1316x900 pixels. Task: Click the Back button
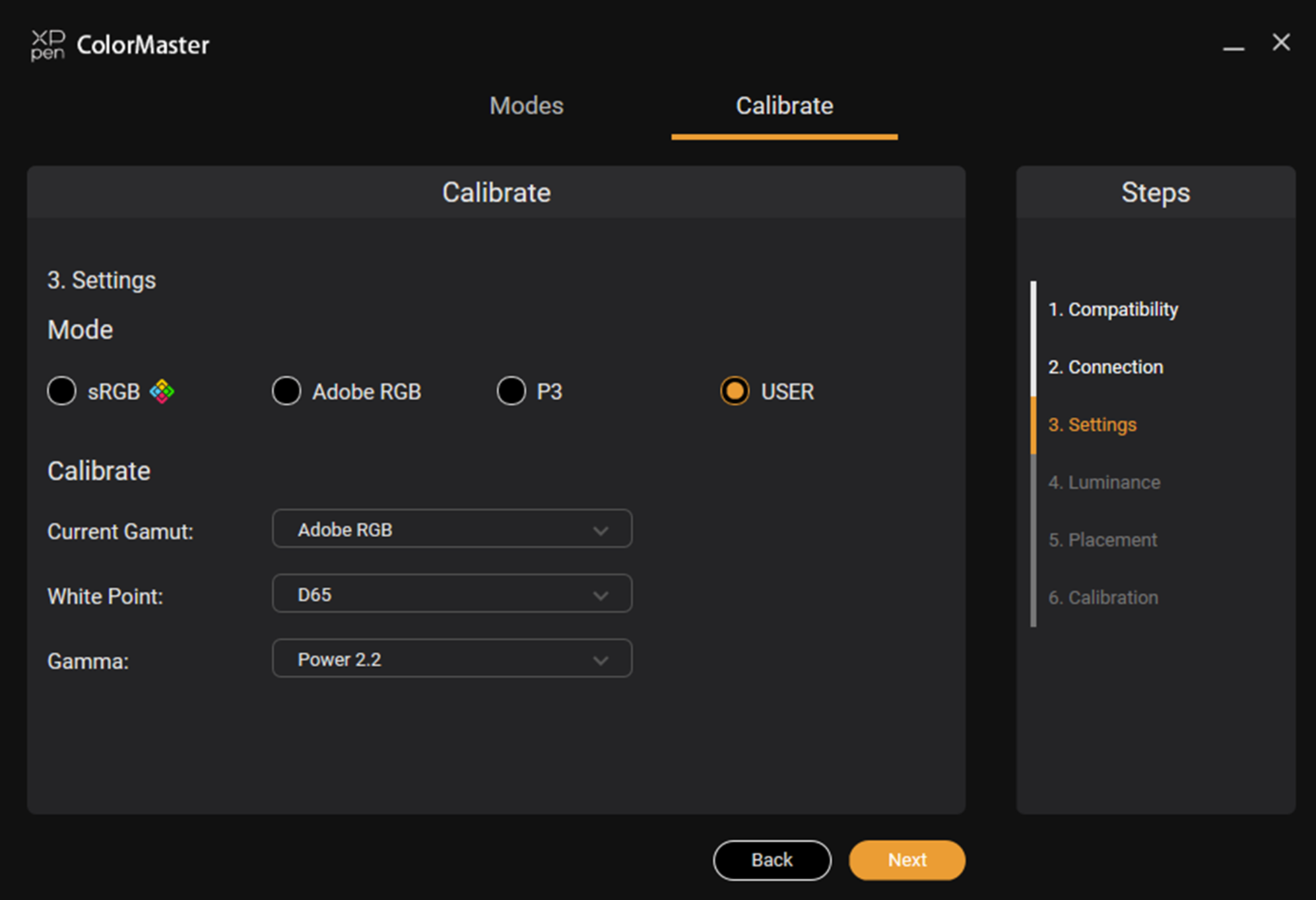tap(772, 860)
